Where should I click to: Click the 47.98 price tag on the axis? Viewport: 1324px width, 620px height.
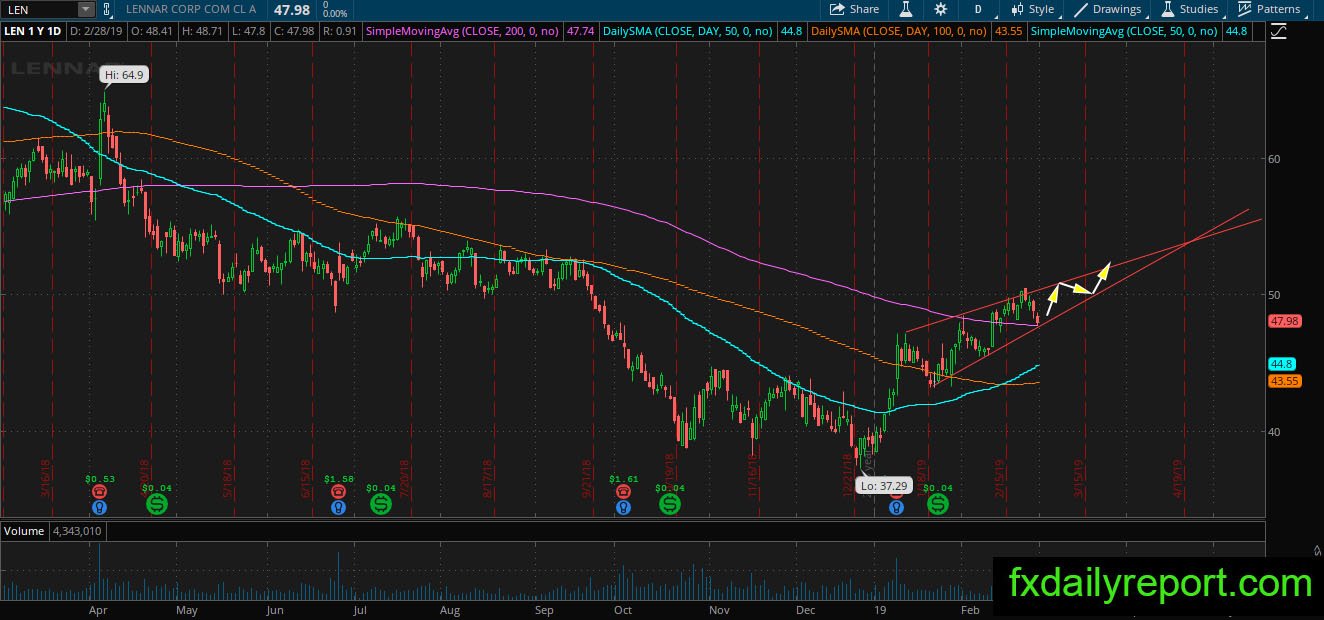point(1284,321)
